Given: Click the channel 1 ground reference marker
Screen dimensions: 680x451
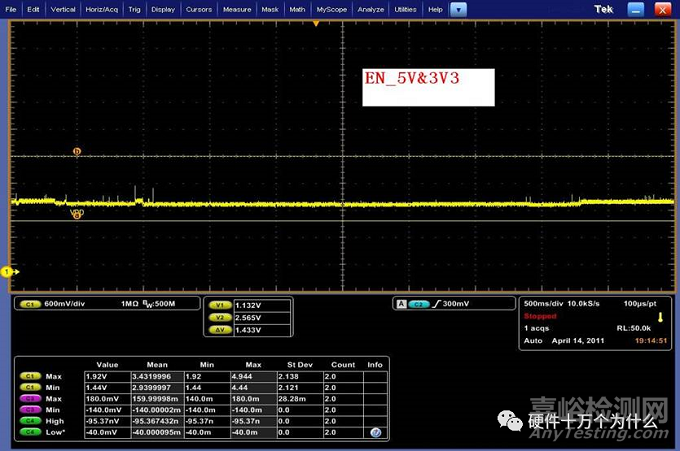Looking at the screenshot, I should coord(8,271).
